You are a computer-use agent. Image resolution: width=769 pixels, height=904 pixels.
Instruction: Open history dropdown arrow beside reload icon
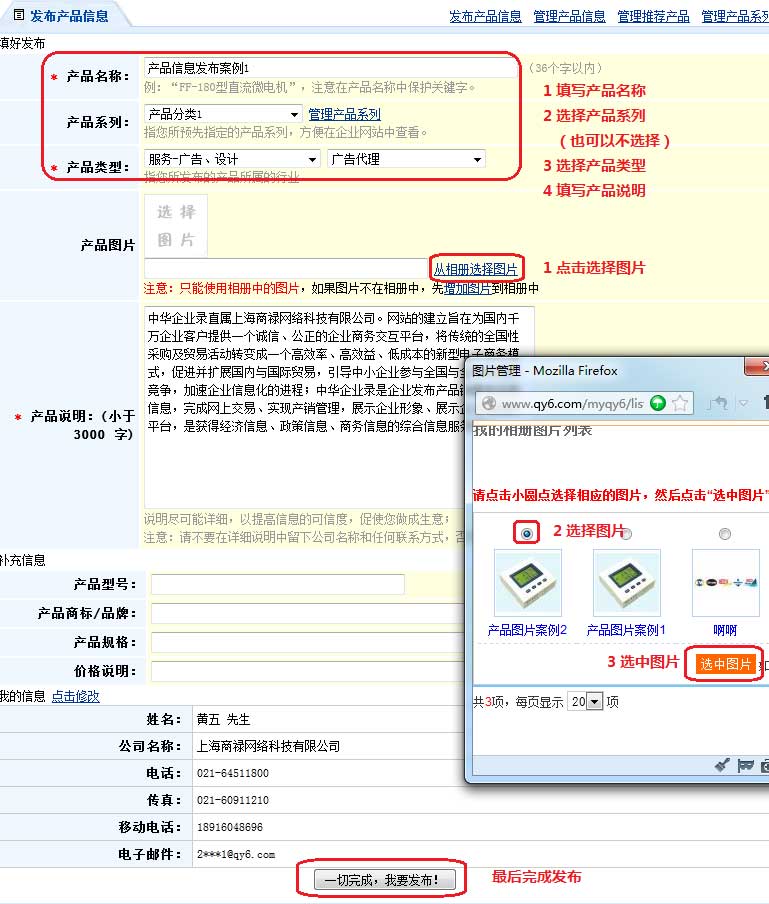pyautogui.click(x=744, y=403)
